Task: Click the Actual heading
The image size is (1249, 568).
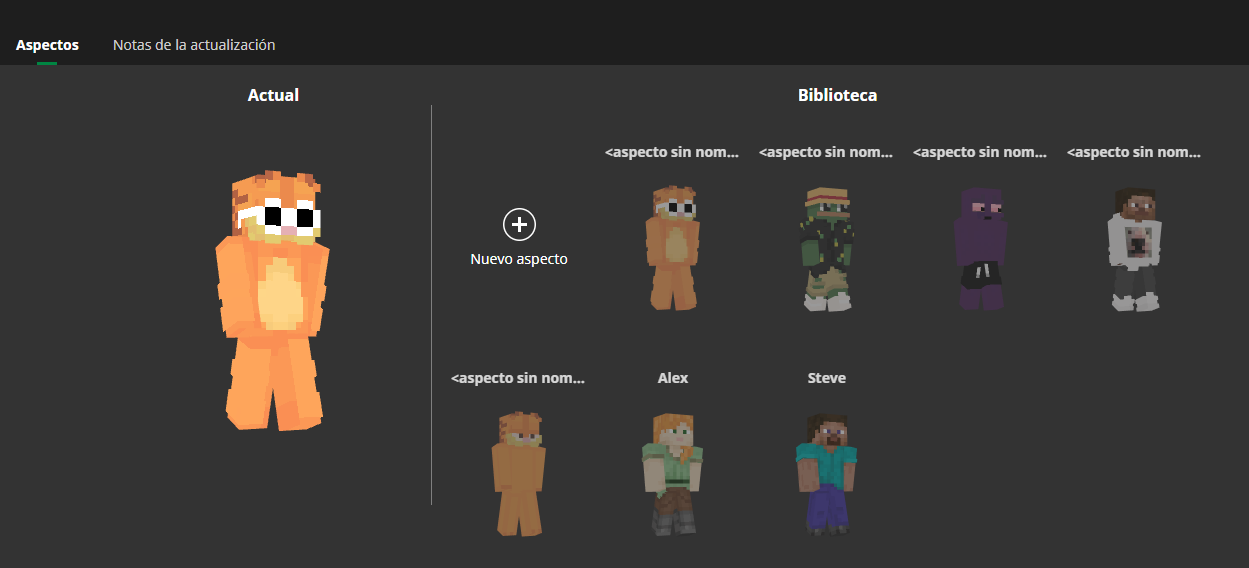Action: (273, 96)
